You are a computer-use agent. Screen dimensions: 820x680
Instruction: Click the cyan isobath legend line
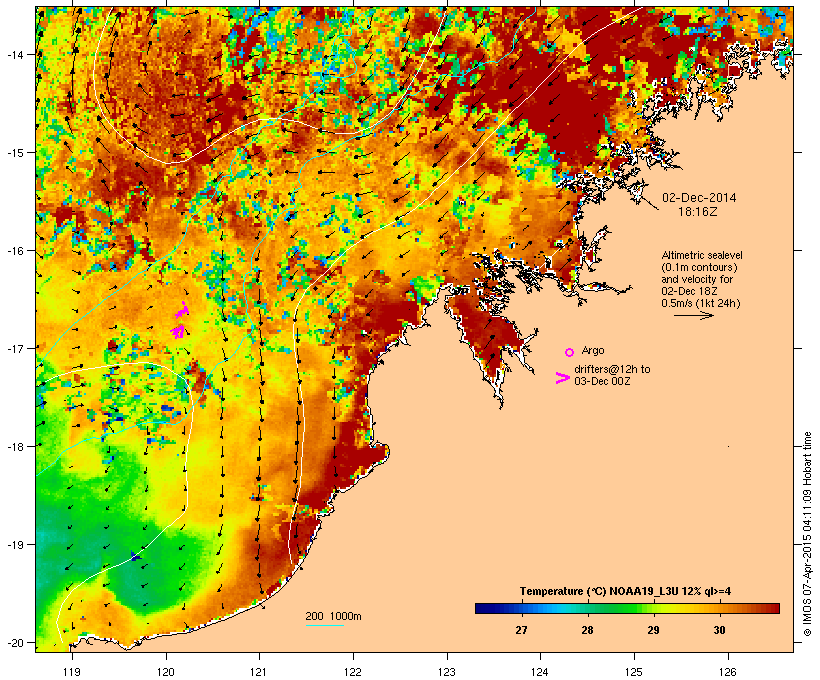(324, 625)
